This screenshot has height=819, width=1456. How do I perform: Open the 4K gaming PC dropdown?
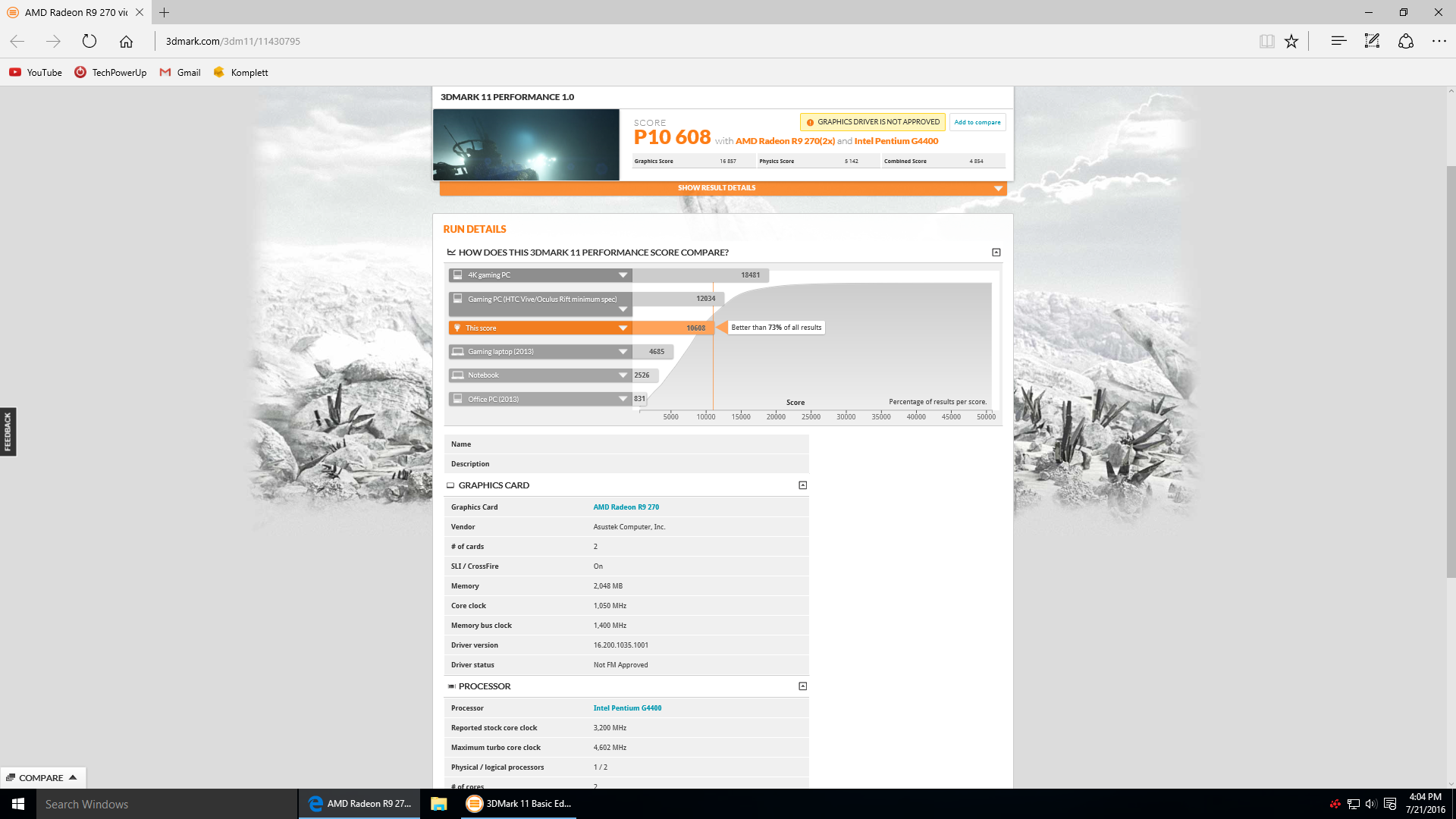coord(540,275)
